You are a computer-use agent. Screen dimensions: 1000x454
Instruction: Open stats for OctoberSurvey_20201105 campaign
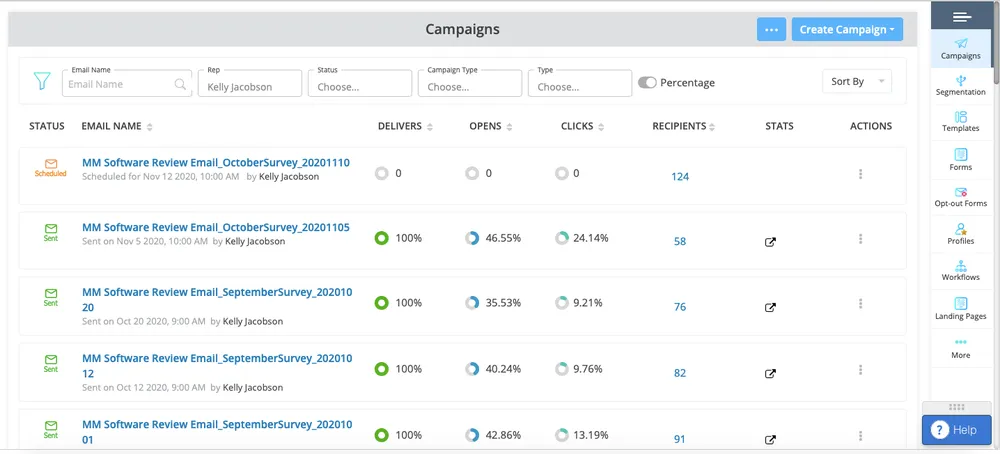(x=770, y=242)
